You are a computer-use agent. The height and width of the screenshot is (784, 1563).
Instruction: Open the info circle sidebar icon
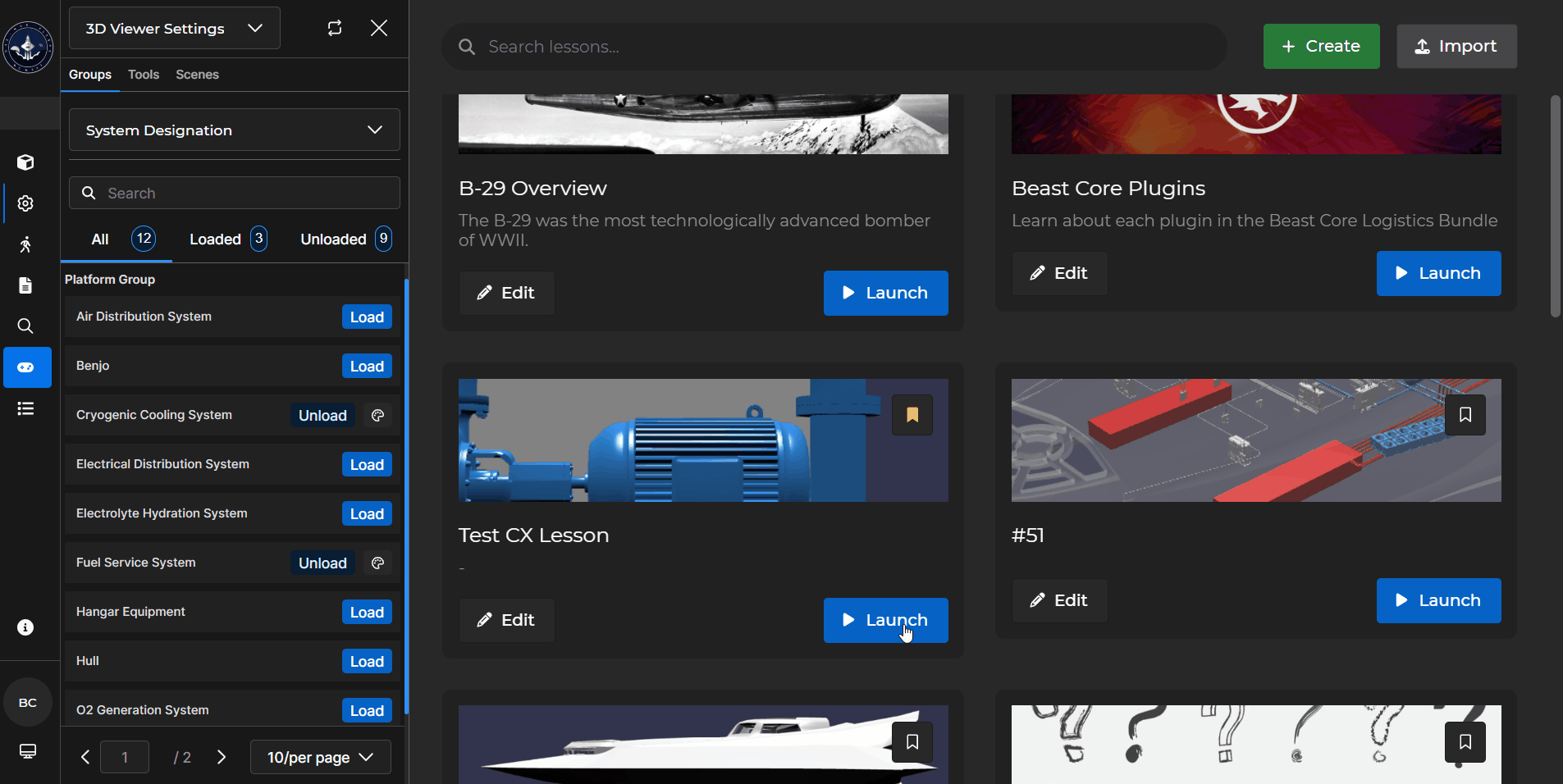[x=25, y=627]
